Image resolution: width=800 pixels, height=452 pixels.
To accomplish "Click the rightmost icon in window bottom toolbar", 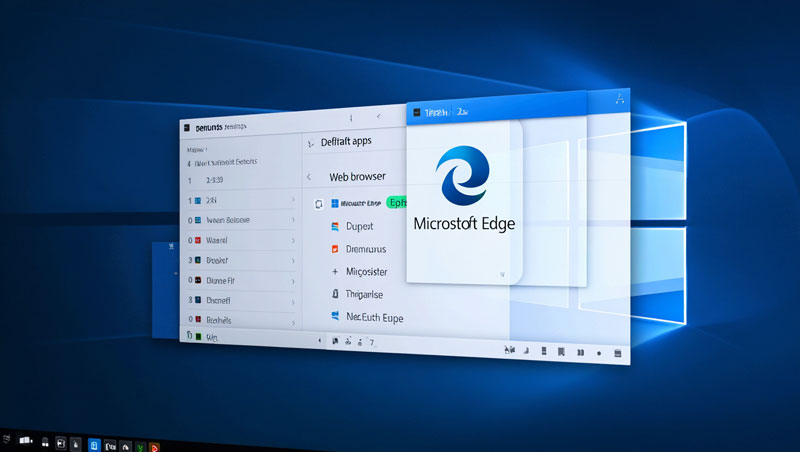I will tap(617, 353).
